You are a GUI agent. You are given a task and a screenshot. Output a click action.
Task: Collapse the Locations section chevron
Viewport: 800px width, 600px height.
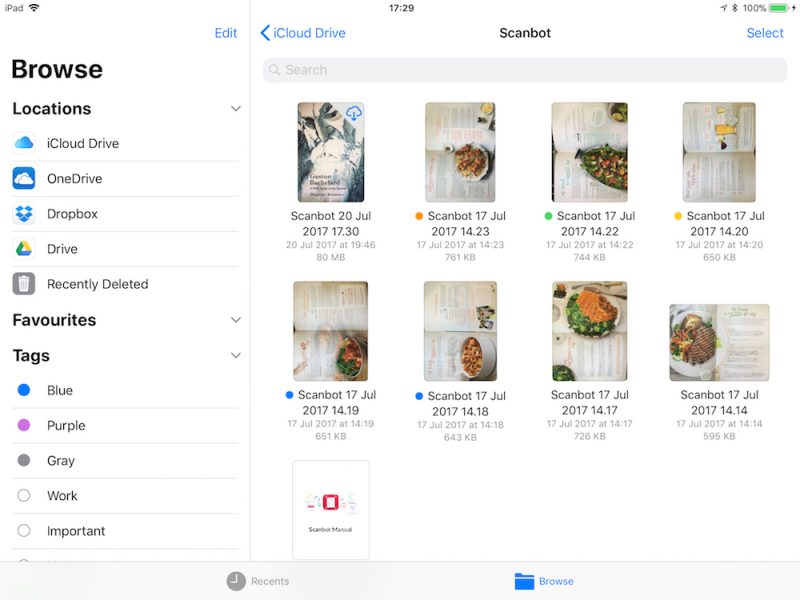(235, 109)
